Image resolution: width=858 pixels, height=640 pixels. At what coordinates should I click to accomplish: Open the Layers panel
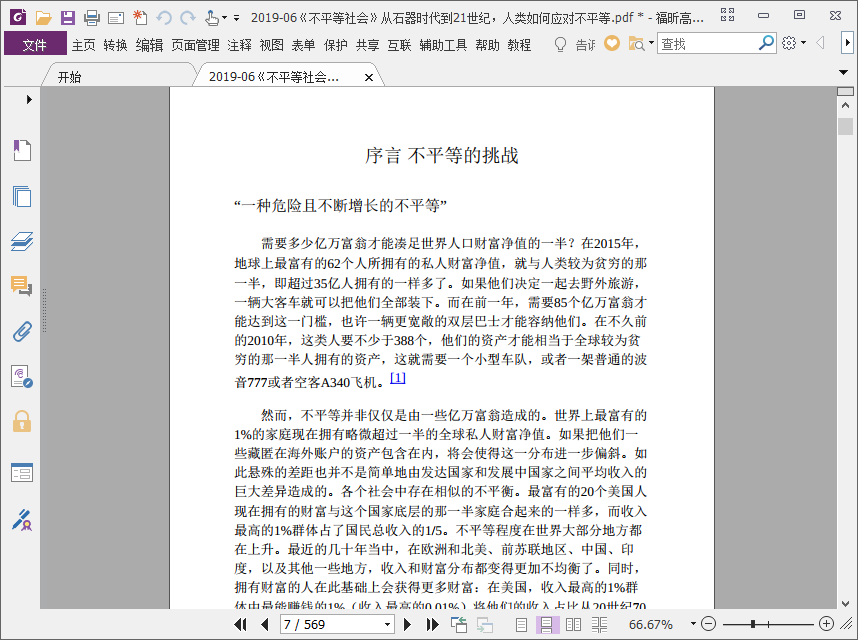click(x=22, y=241)
